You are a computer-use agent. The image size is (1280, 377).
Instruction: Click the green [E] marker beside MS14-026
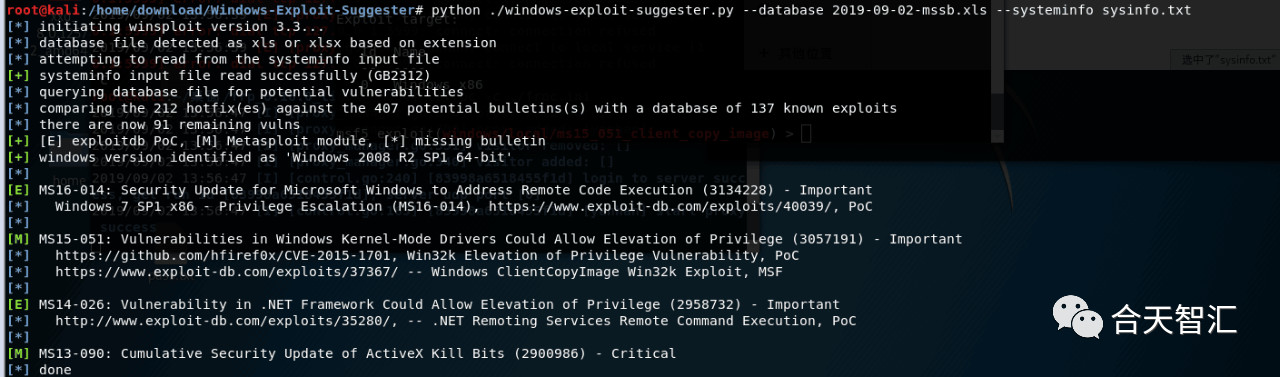18,305
